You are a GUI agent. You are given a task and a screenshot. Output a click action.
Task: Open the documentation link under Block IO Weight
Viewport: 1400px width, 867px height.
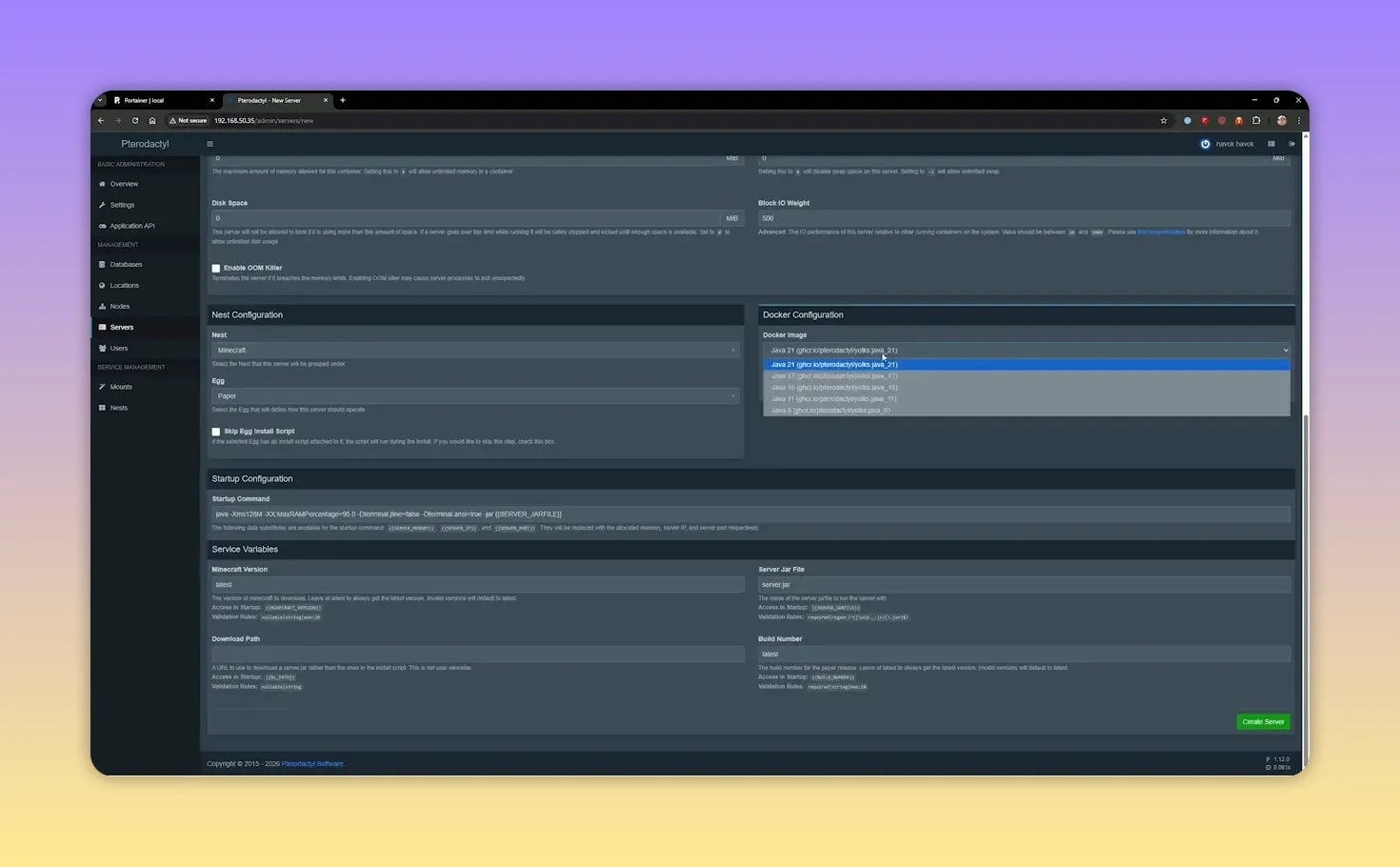(x=1161, y=232)
